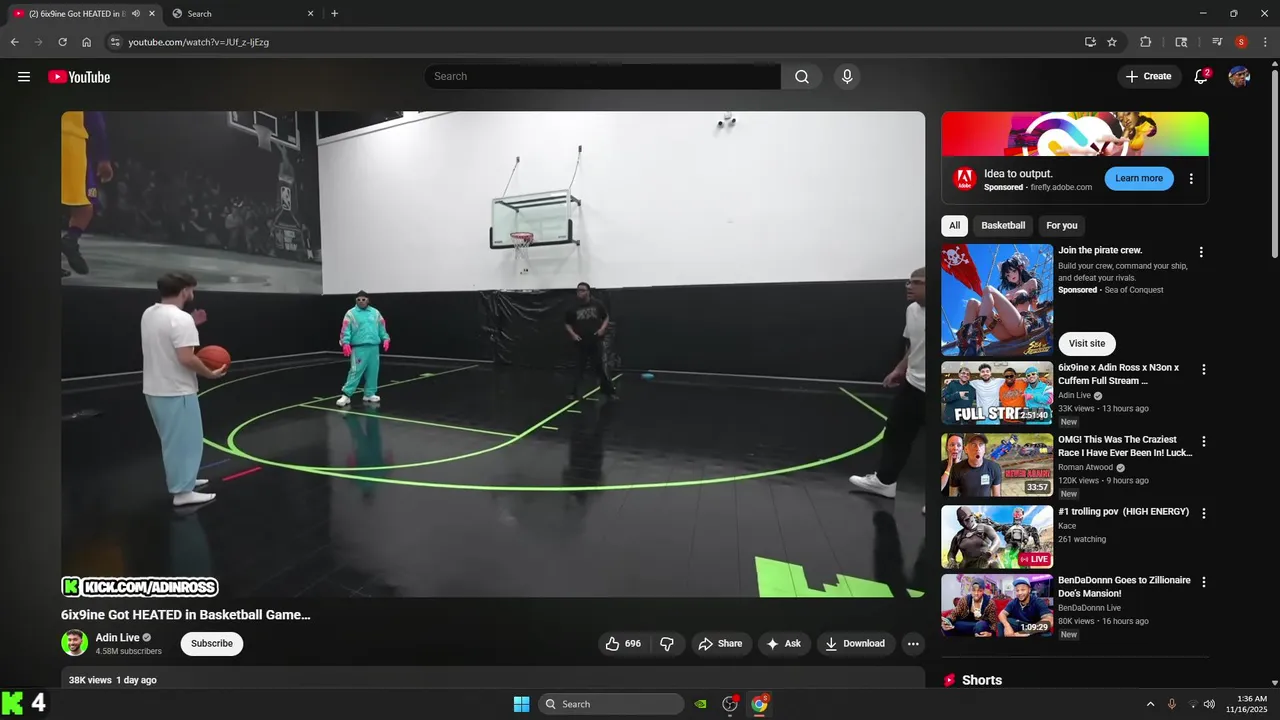Mute the YouTube tab via speaker icon
Image resolution: width=1280 pixels, height=720 pixels.
(136, 14)
